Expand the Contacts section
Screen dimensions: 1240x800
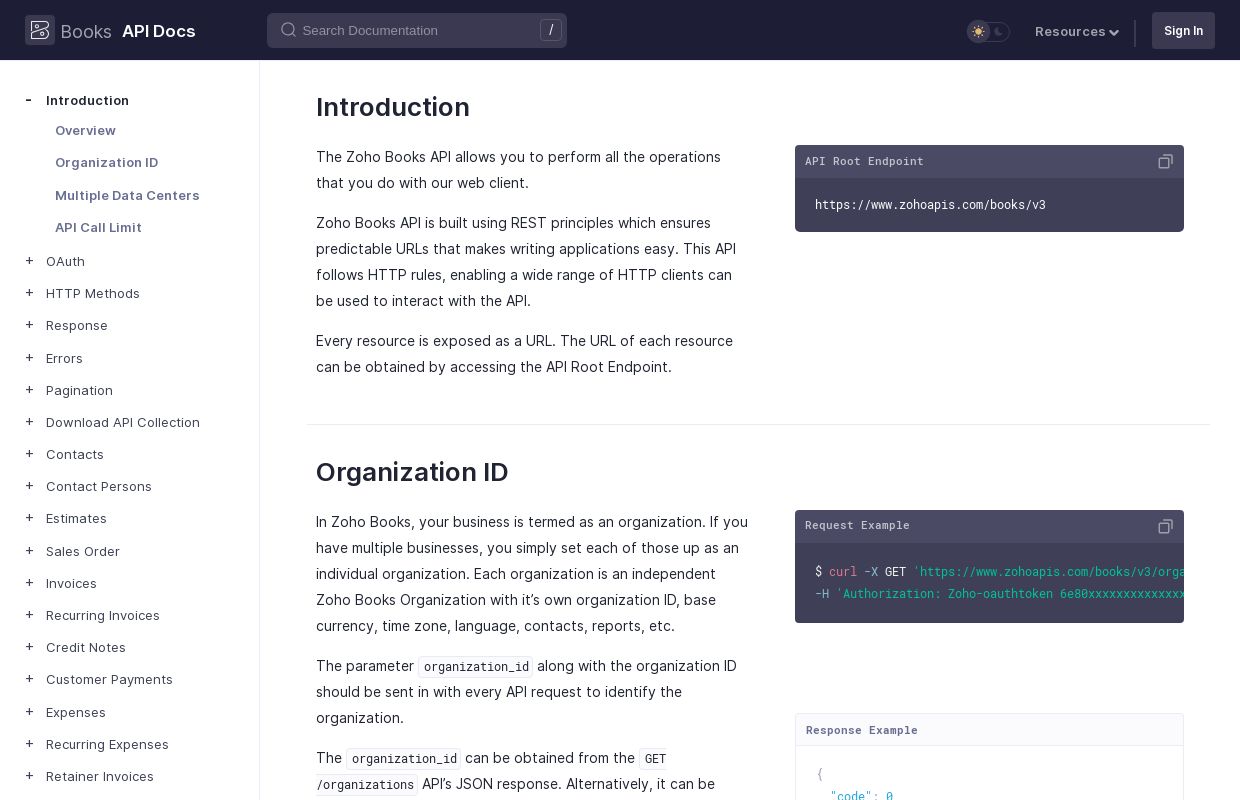29,454
